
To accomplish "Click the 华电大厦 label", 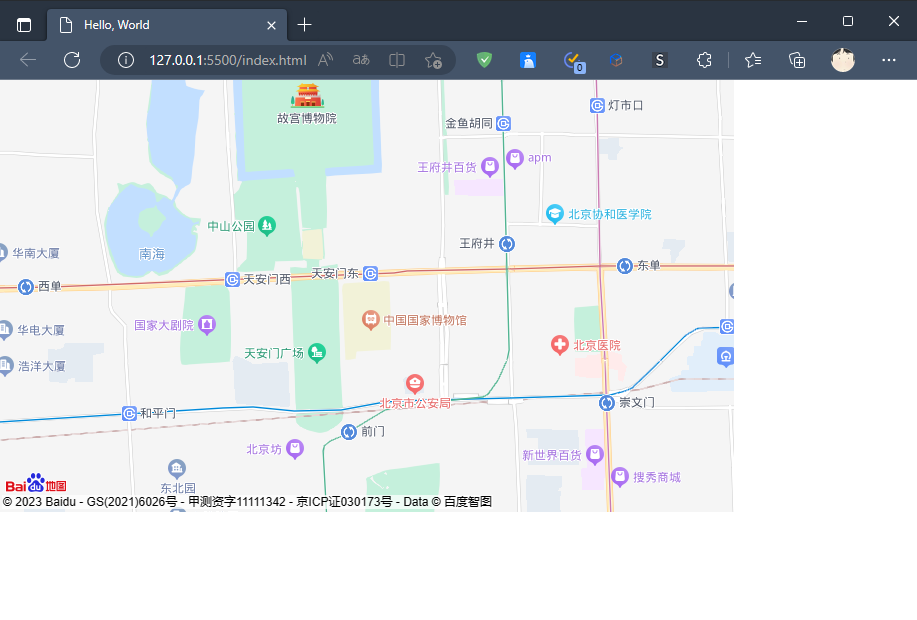I will [41, 330].
